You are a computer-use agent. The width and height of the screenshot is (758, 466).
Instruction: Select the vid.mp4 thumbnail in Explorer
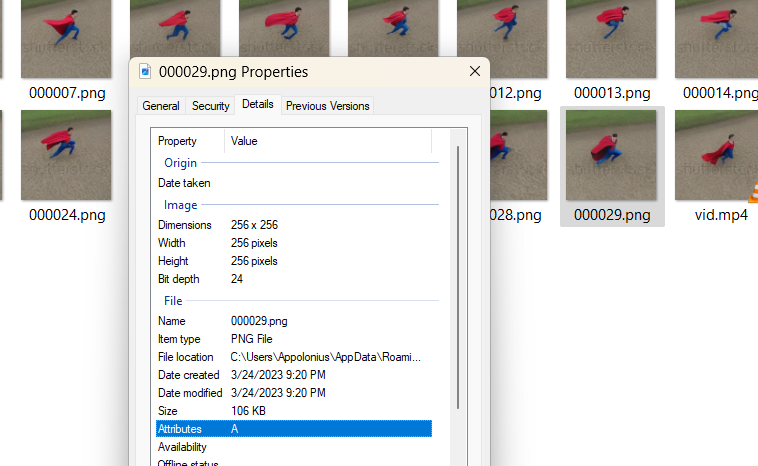tap(716, 155)
